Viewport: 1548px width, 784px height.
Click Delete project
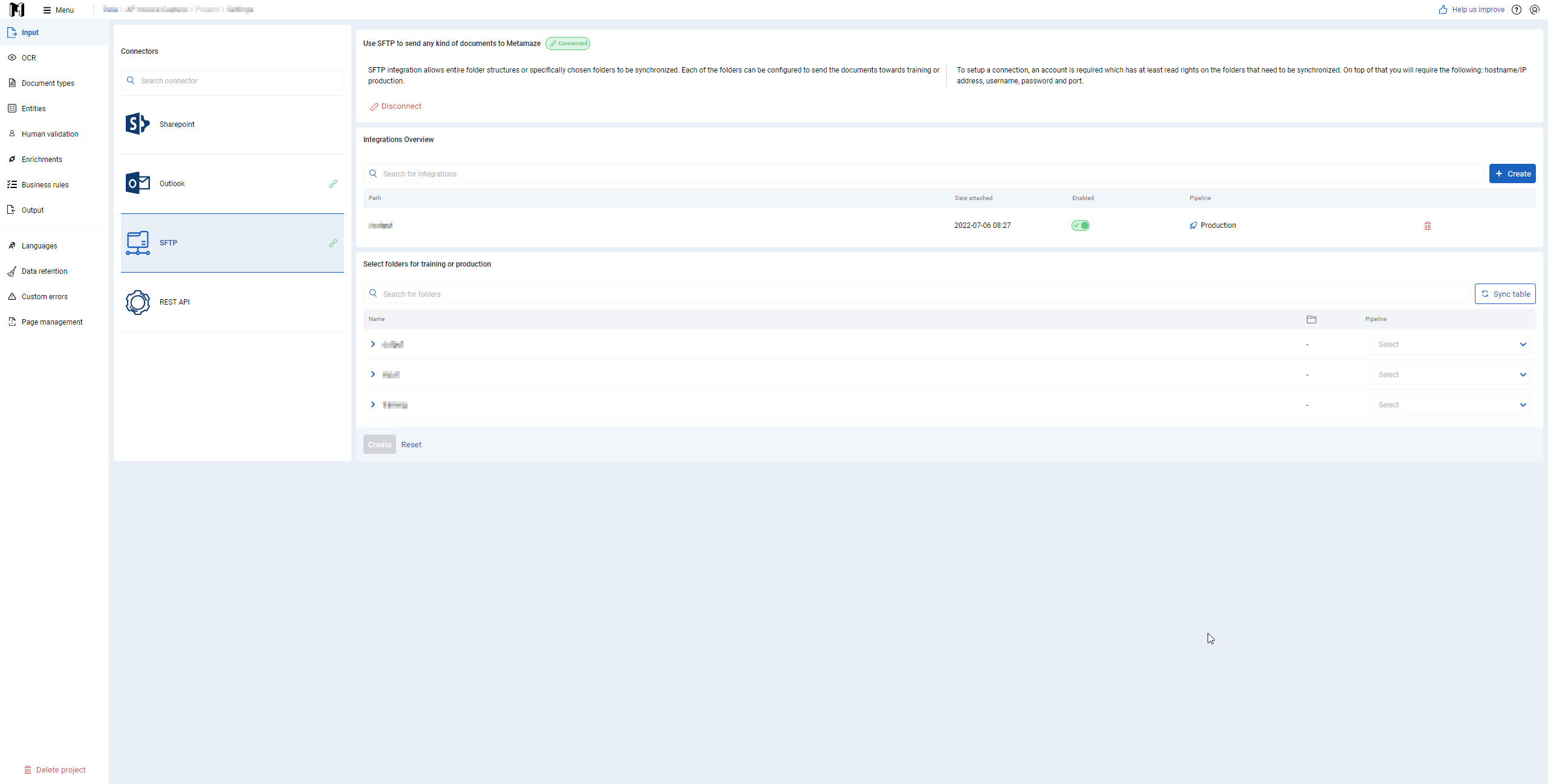(x=55, y=769)
